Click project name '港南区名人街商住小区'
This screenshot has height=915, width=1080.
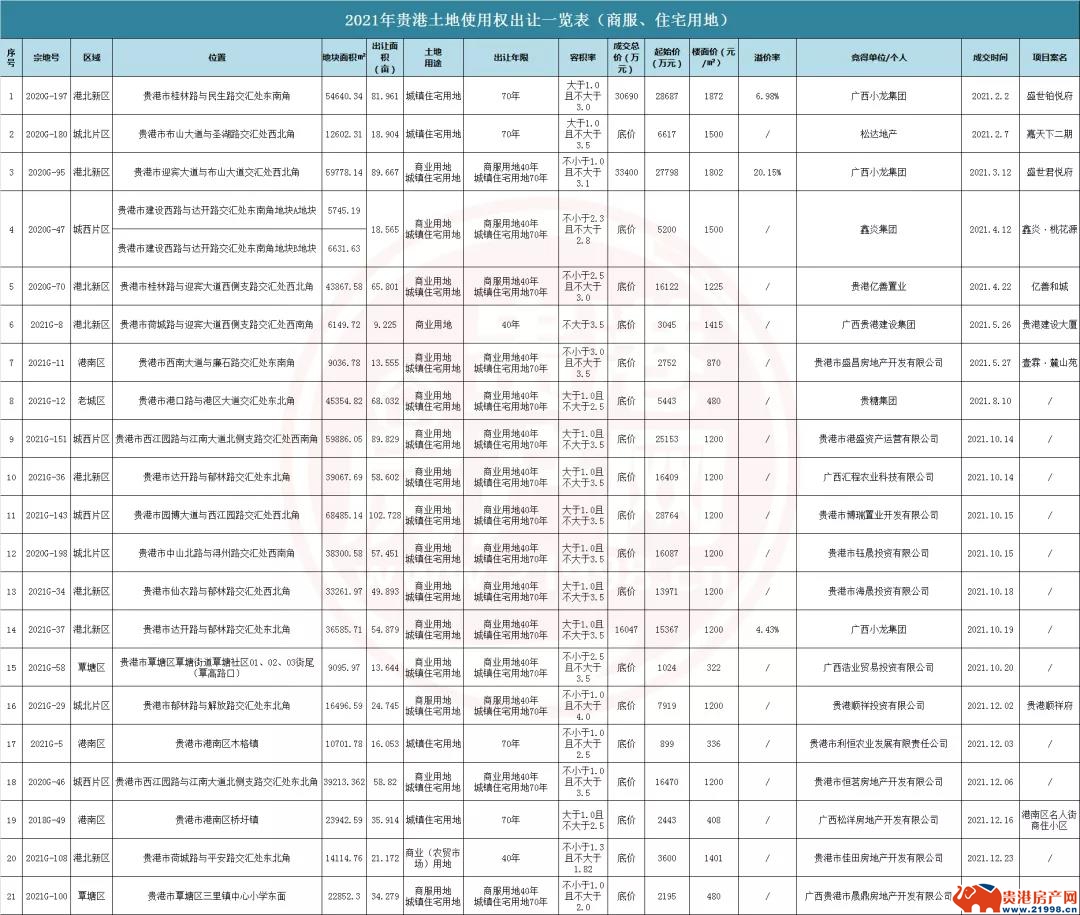(1049, 820)
